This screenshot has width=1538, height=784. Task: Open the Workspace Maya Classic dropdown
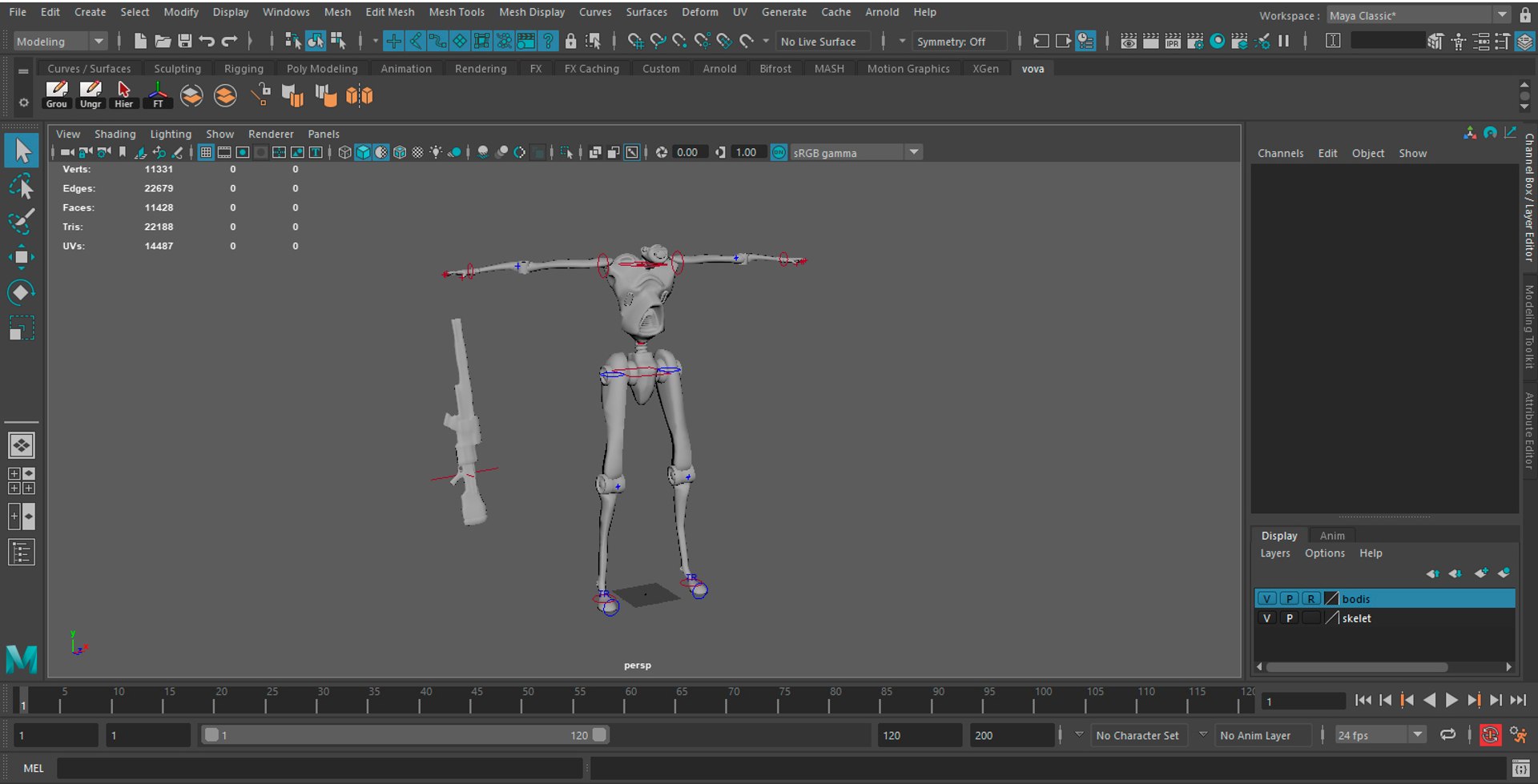point(1419,15)
